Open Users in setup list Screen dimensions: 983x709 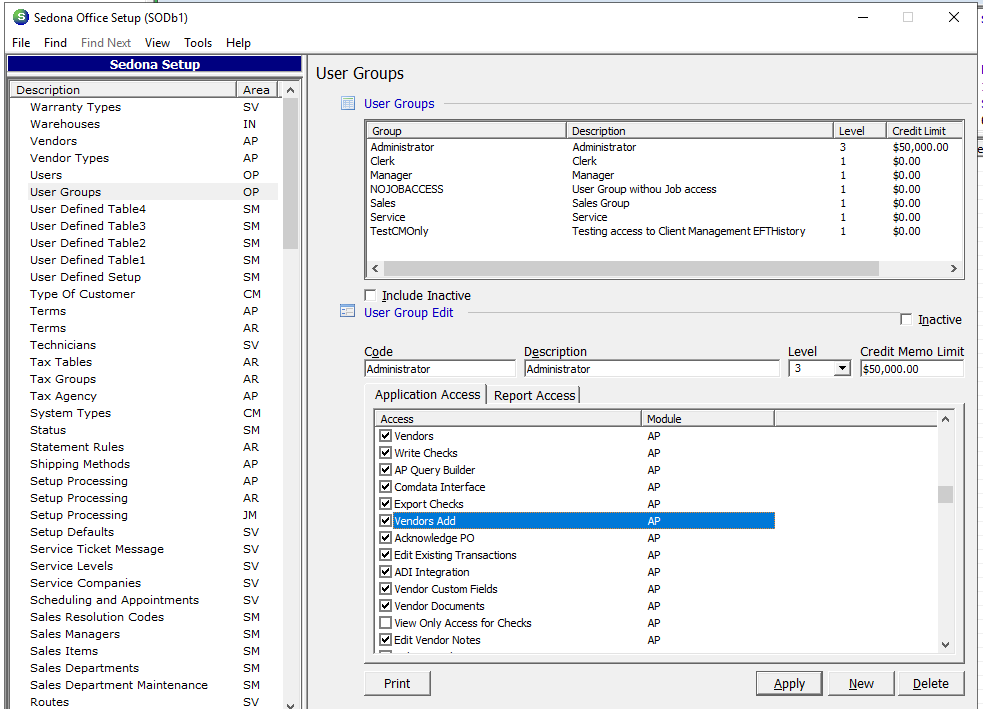coord(46,175)
